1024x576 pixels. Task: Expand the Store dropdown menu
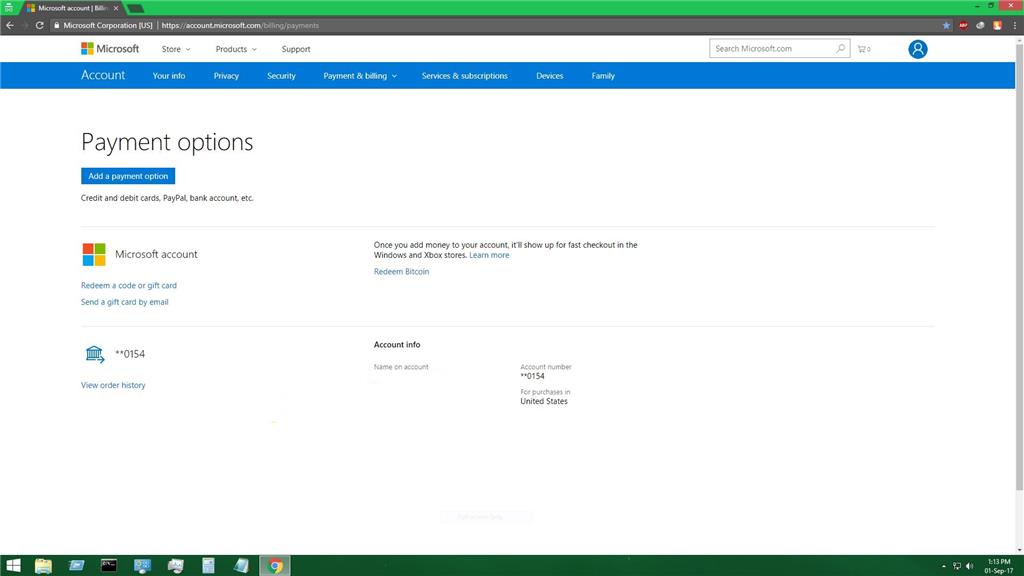point(176,49)
